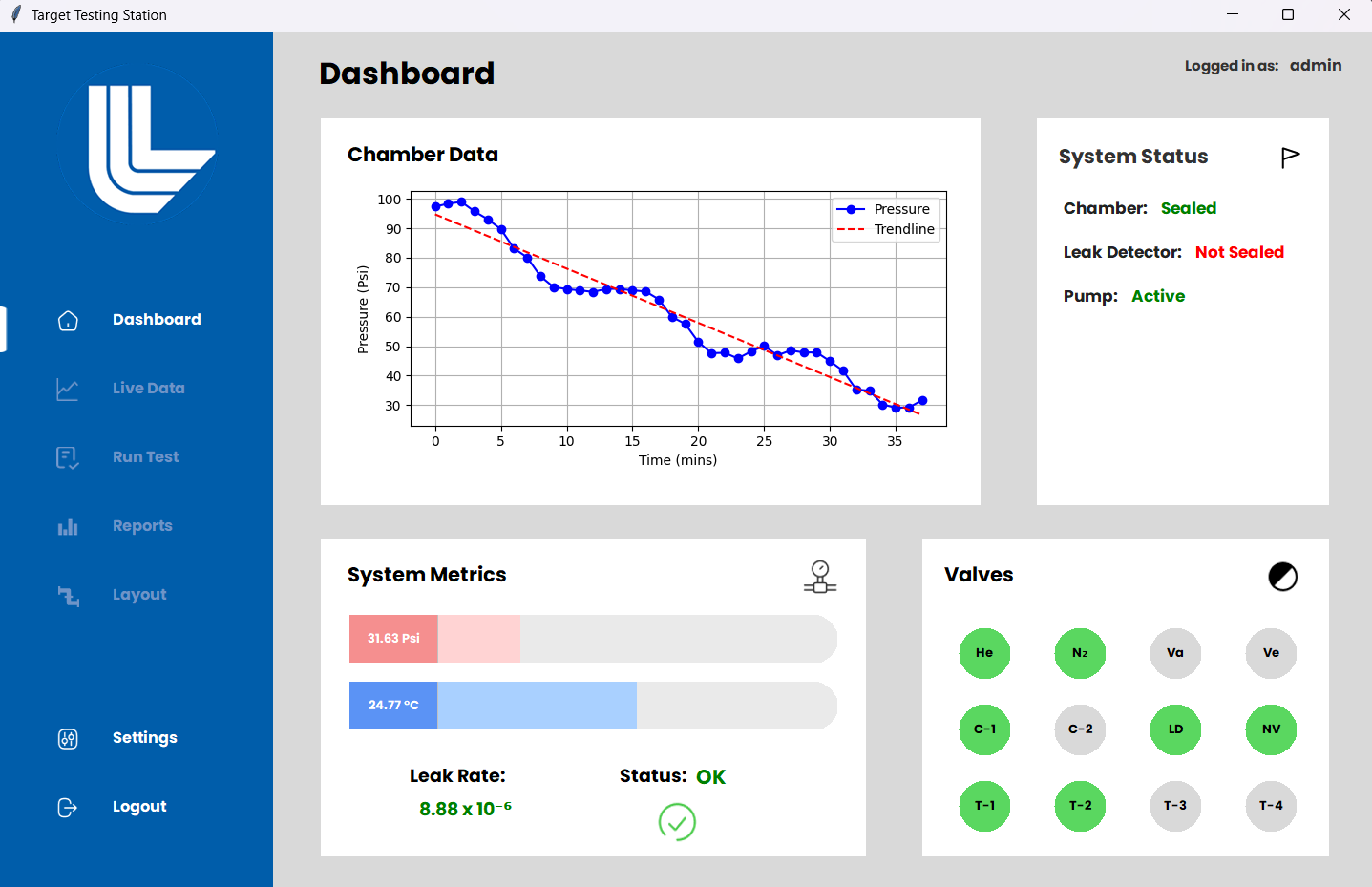Viewport: 1372px width, 887px height.
Task: Toggle the LD valve
Action: coord(1175,729)
